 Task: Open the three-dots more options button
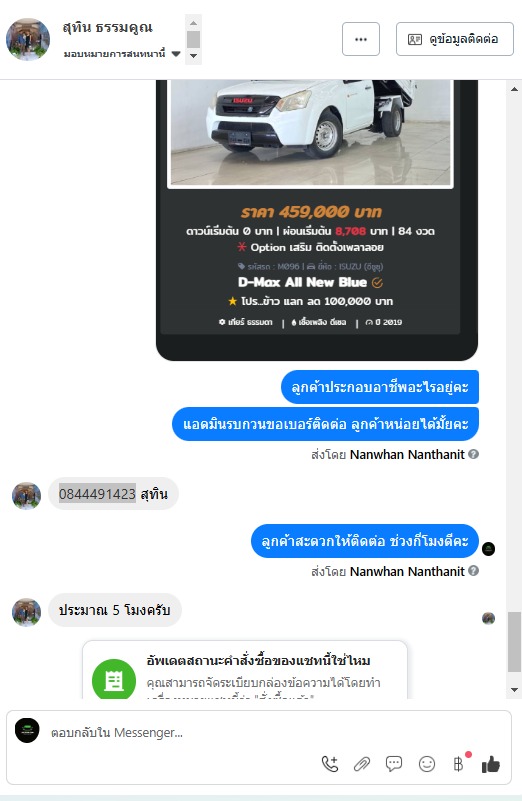[x=361, y=39]
